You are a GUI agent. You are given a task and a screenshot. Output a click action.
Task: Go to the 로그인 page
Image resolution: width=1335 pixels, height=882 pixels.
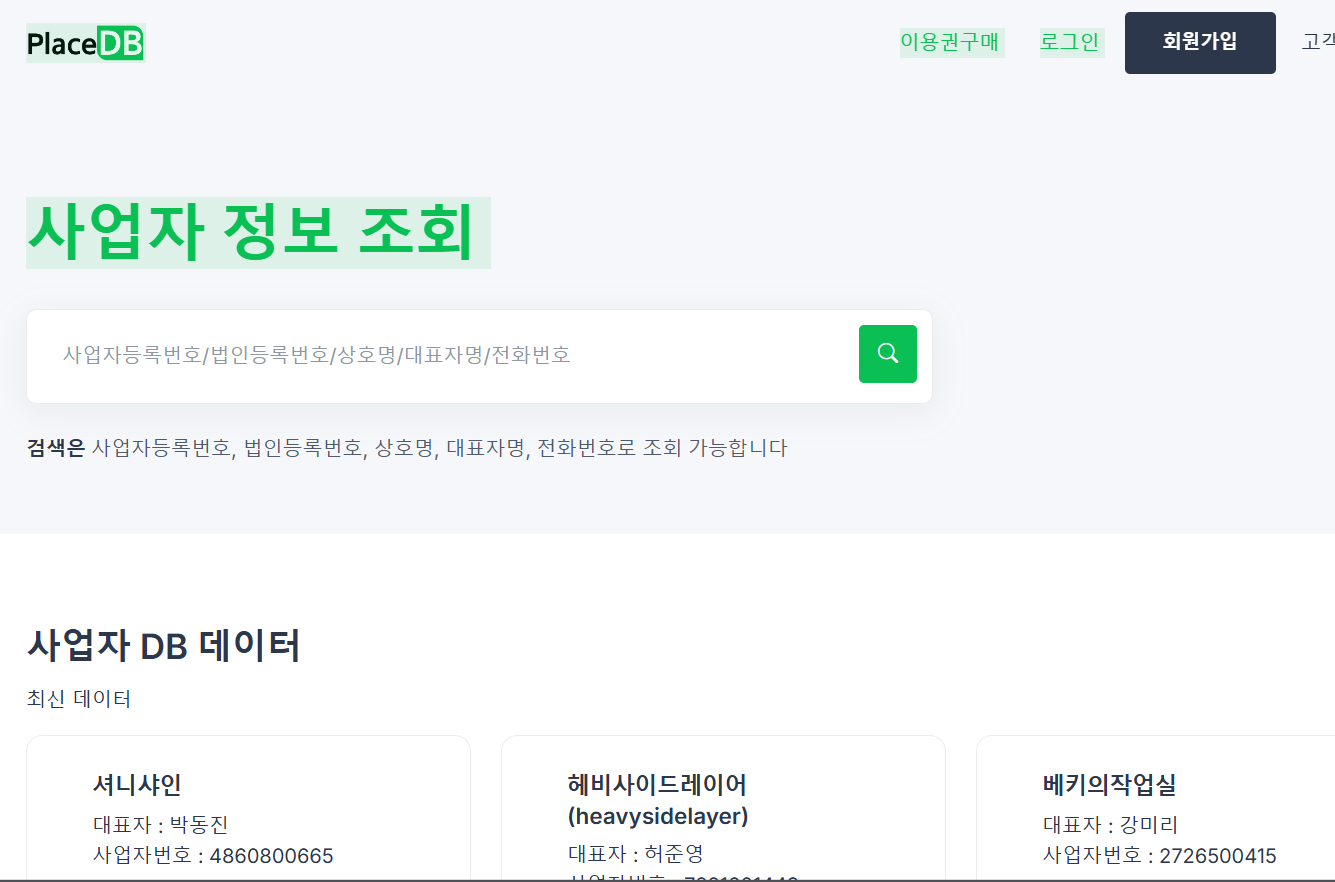(1069, 42)
